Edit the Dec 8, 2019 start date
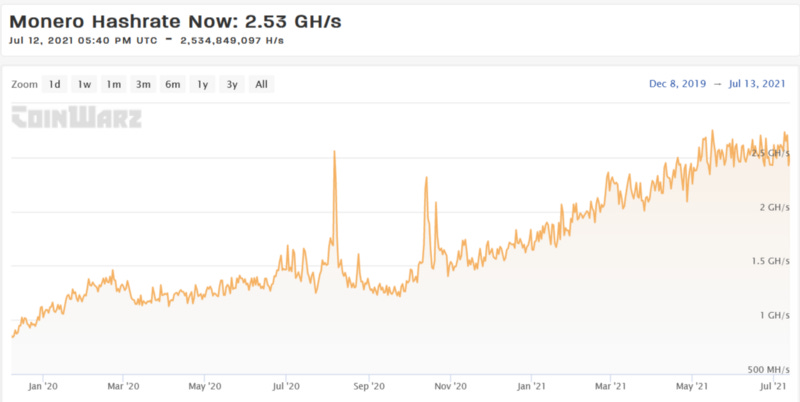The width and height of the screenshot is (800, 402). pos(678,84)
